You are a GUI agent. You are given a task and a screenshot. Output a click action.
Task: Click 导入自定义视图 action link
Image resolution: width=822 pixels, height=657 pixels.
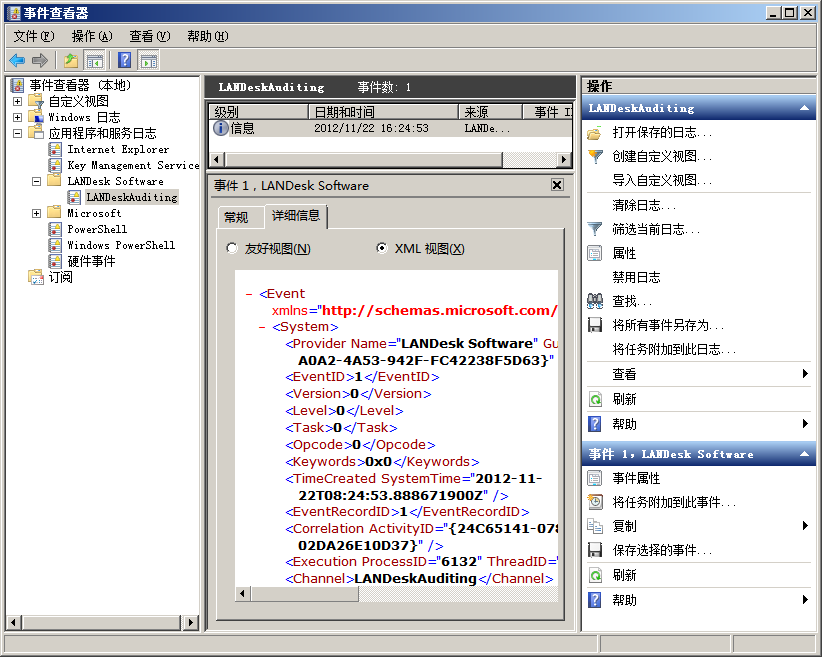coord(662,180)
